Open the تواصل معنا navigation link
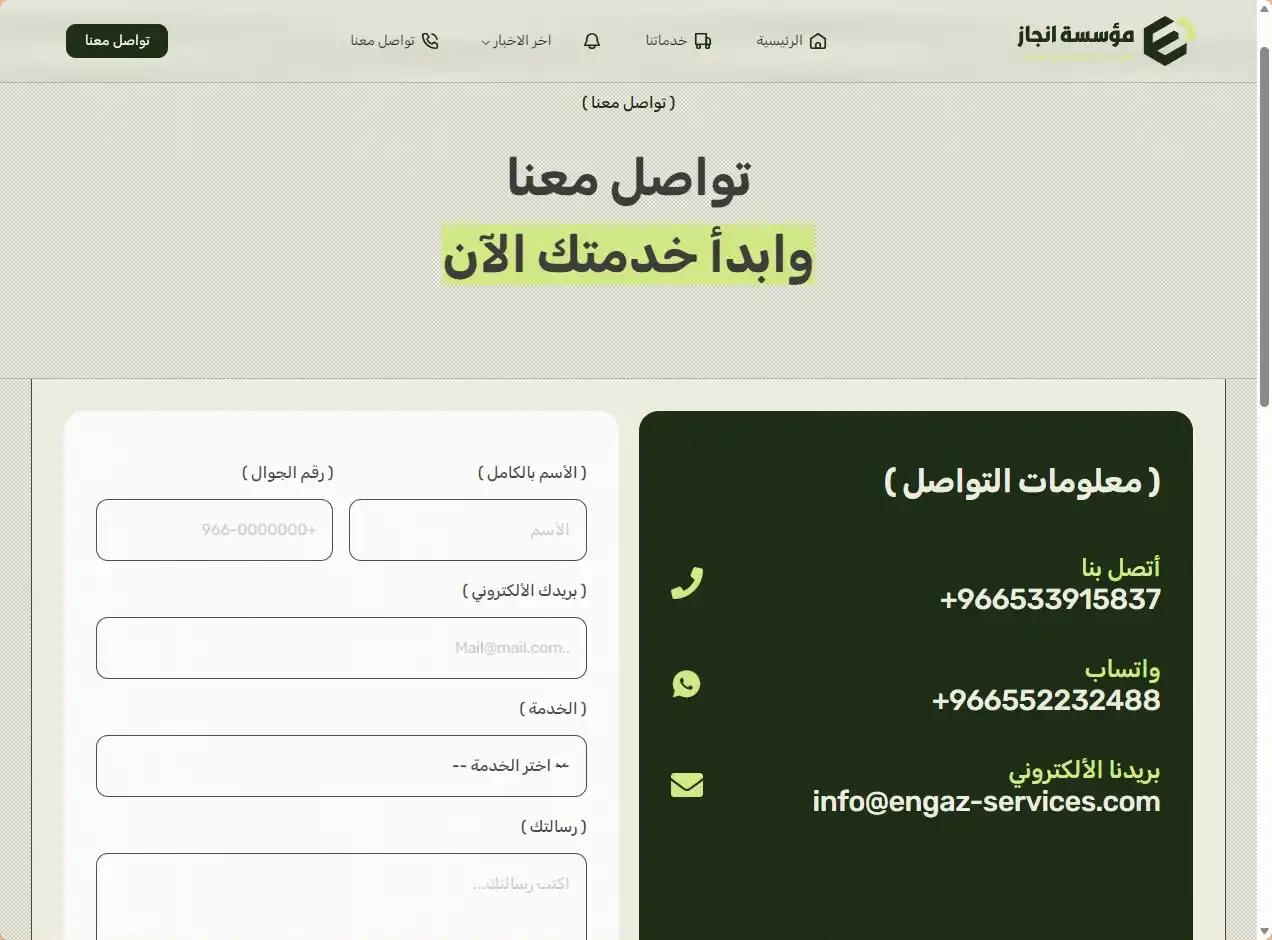1272x940 pixels. (x=394, y=41)
